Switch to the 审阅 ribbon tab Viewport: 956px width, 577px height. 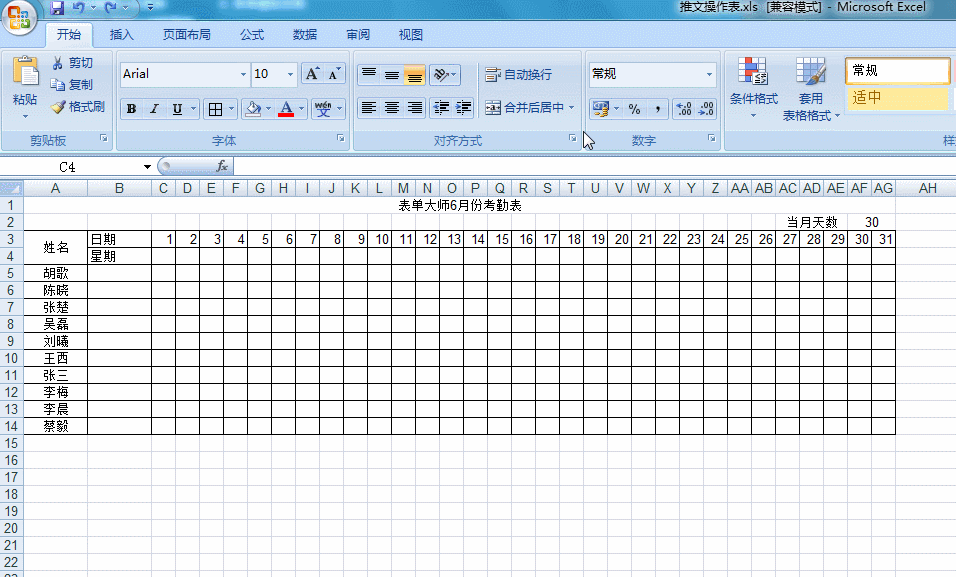coord(358,35)
